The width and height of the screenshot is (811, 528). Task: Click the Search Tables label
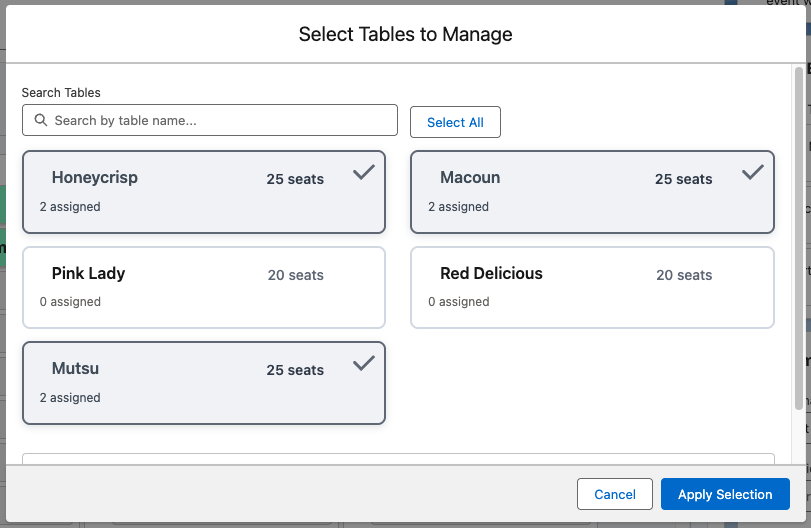(x=61, y=93)
